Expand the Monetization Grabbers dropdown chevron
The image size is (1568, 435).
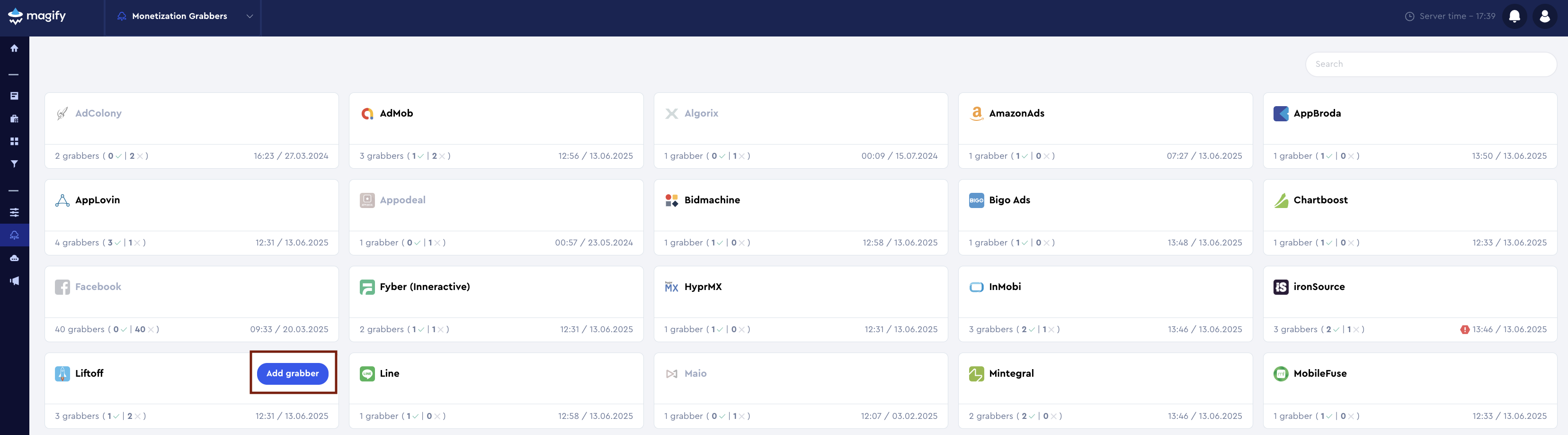click(x=249, y=17)
